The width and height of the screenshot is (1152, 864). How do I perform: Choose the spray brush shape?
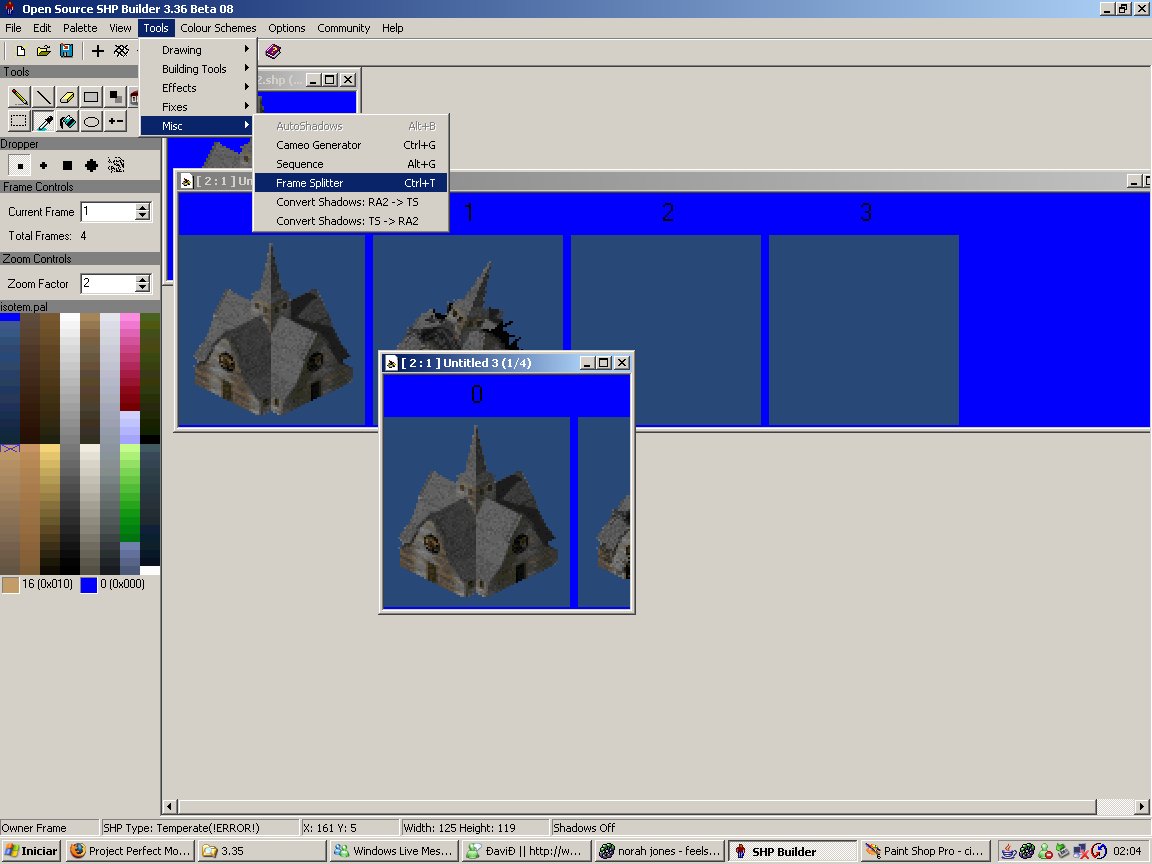[x=116, y=165]
